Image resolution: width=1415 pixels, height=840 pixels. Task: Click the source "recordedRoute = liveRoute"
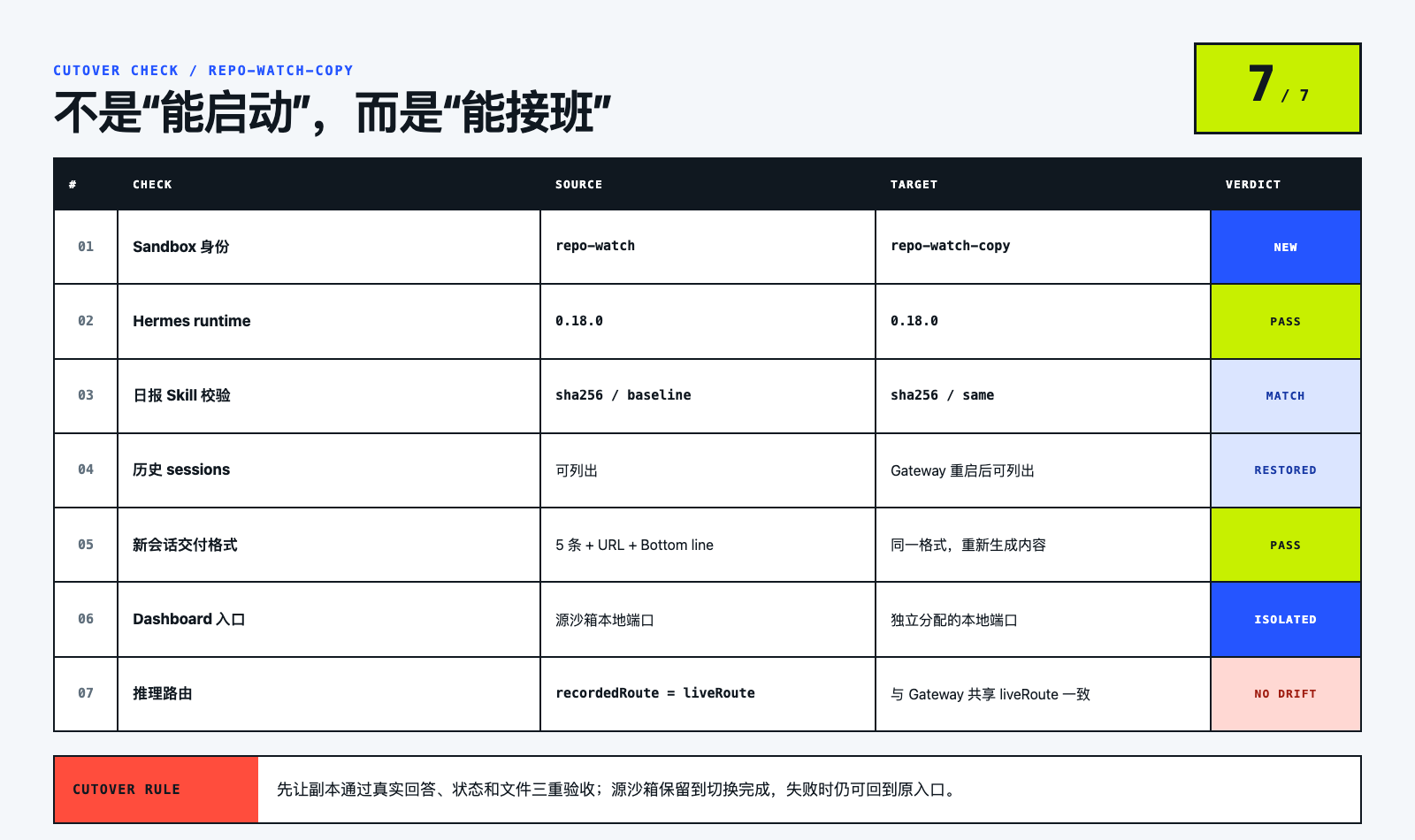[x=655, y=693]
